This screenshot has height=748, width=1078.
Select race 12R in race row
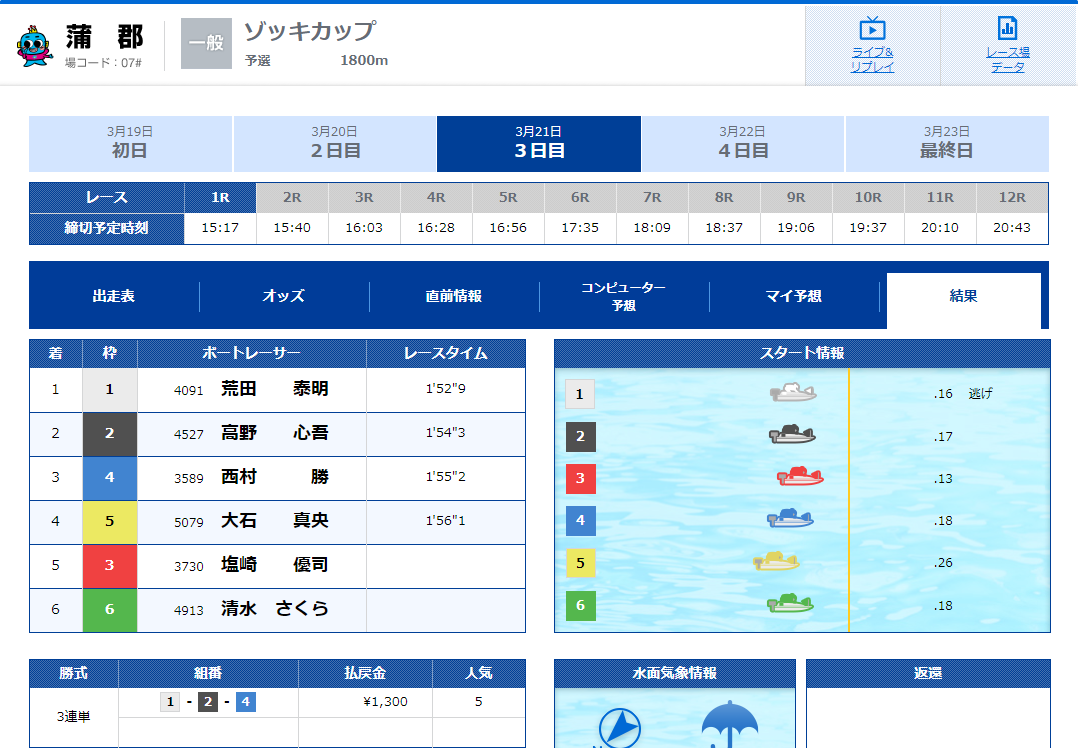[1012, 198]
